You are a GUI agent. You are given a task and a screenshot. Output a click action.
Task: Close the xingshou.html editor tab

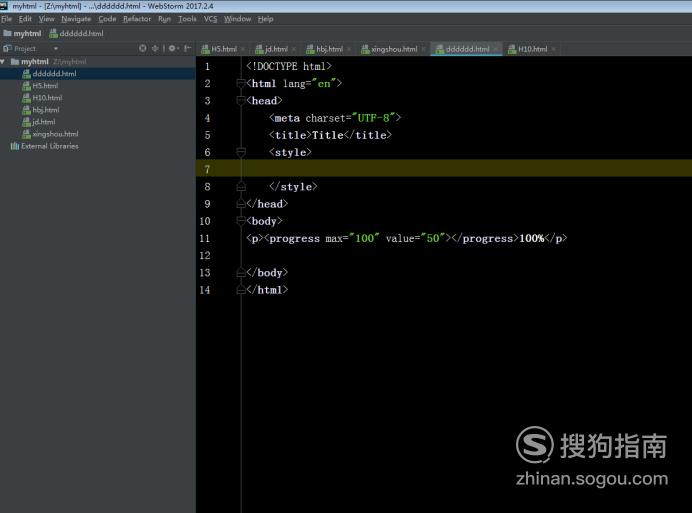[423, 49]
